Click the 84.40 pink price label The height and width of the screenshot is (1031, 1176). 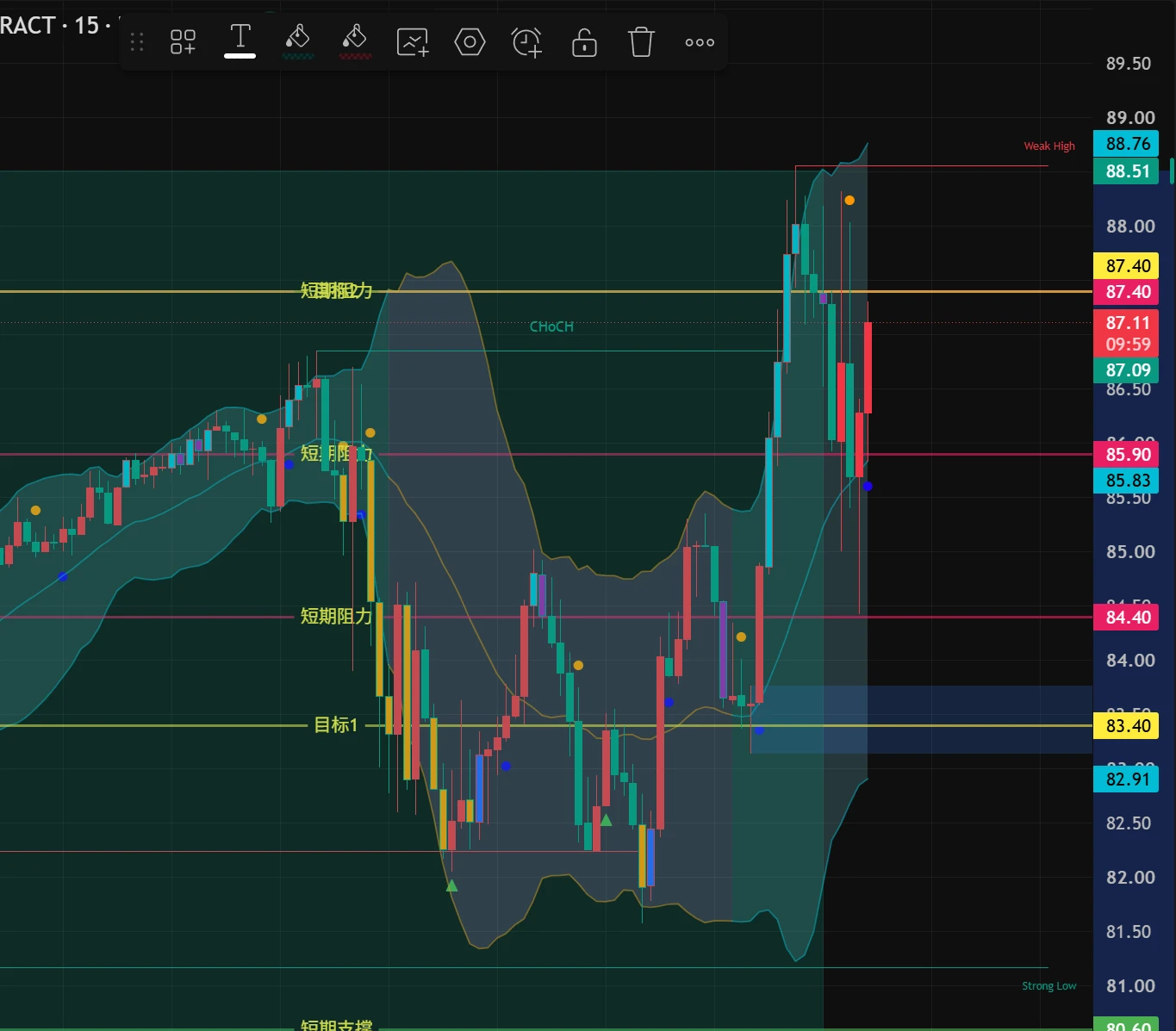[1128, 618]
